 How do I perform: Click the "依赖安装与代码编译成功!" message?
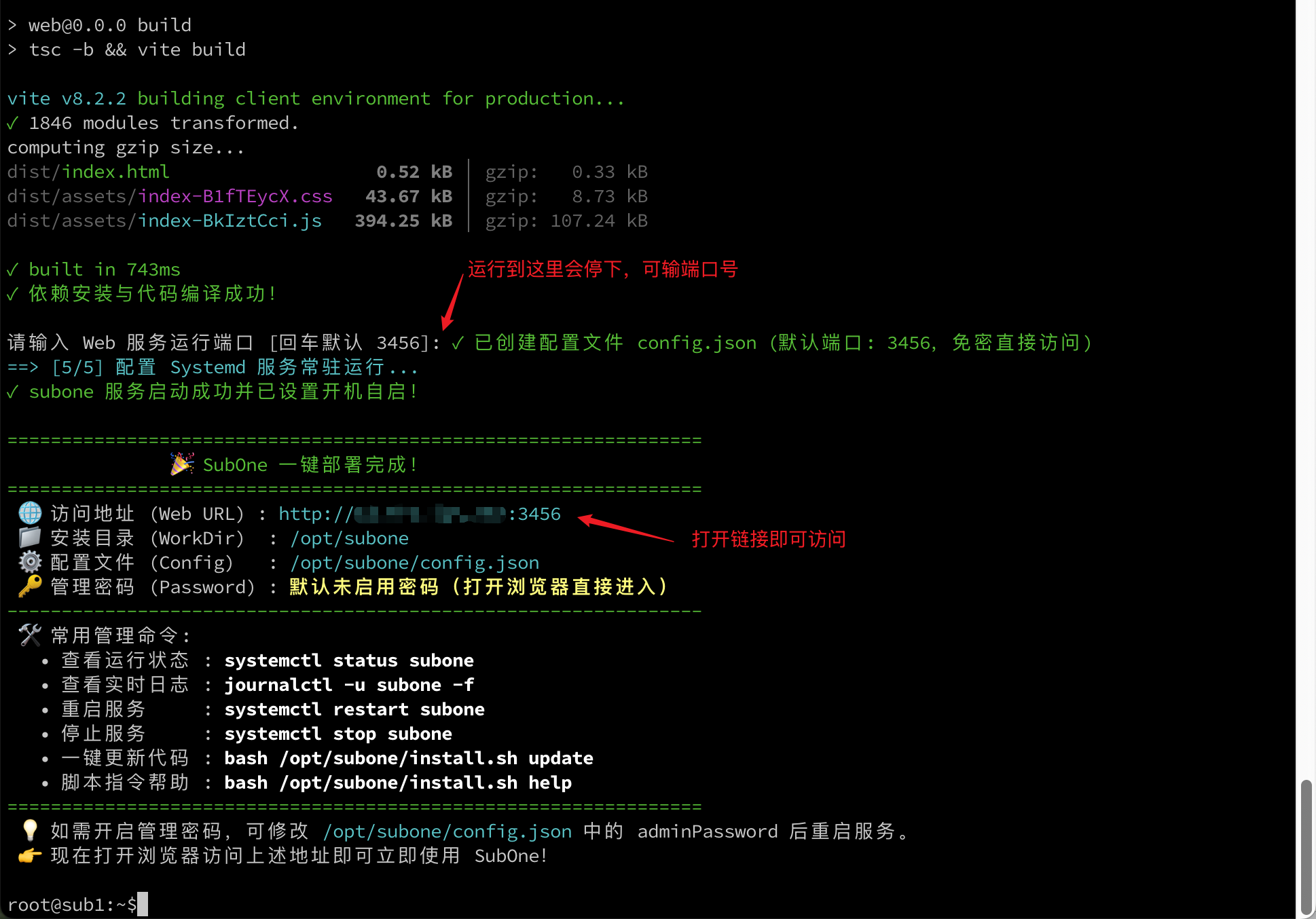141,294
